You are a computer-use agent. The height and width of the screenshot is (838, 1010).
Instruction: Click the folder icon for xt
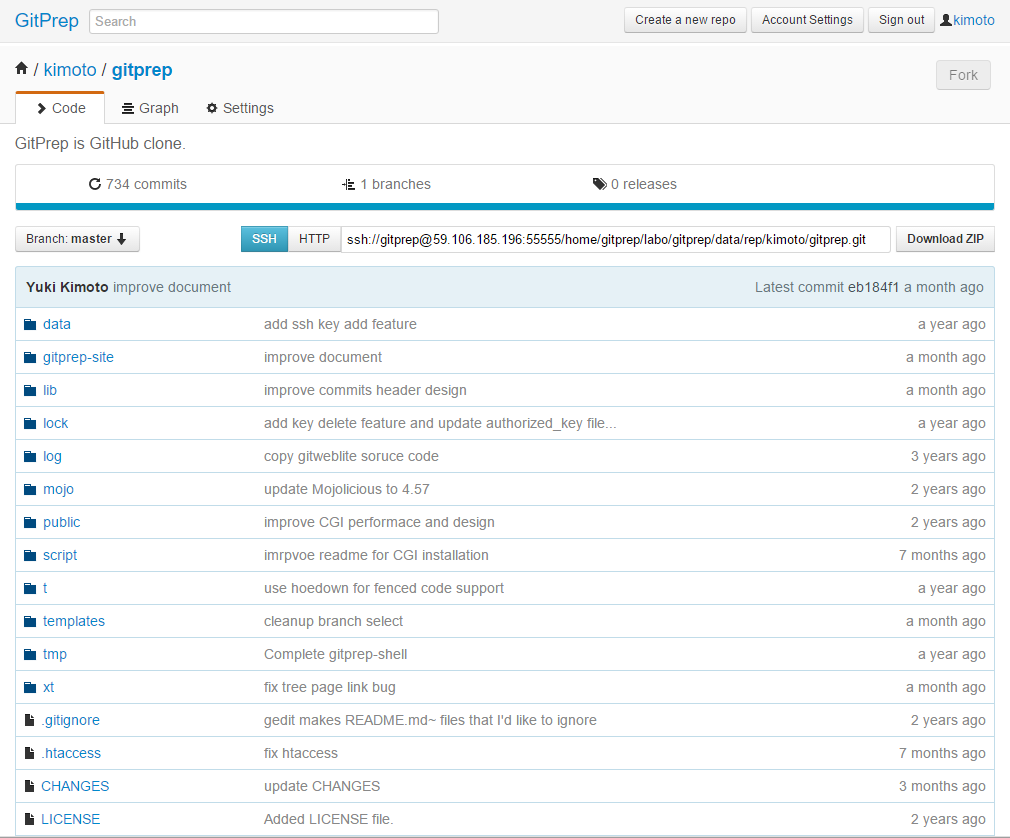(30, 687)
